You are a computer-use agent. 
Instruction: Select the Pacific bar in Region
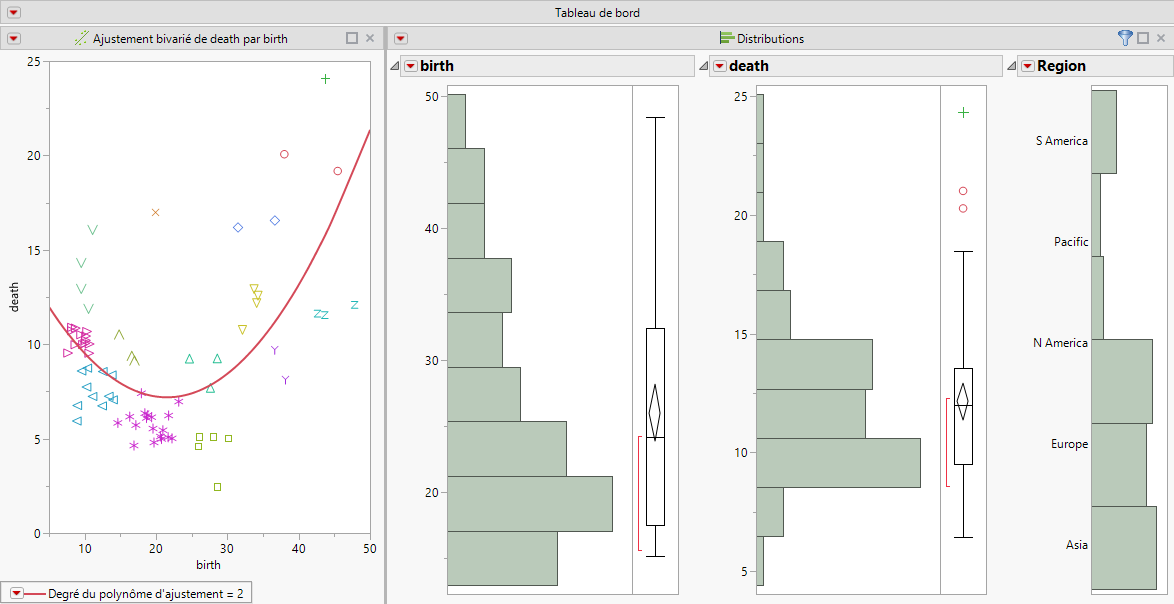(1095, 215)
